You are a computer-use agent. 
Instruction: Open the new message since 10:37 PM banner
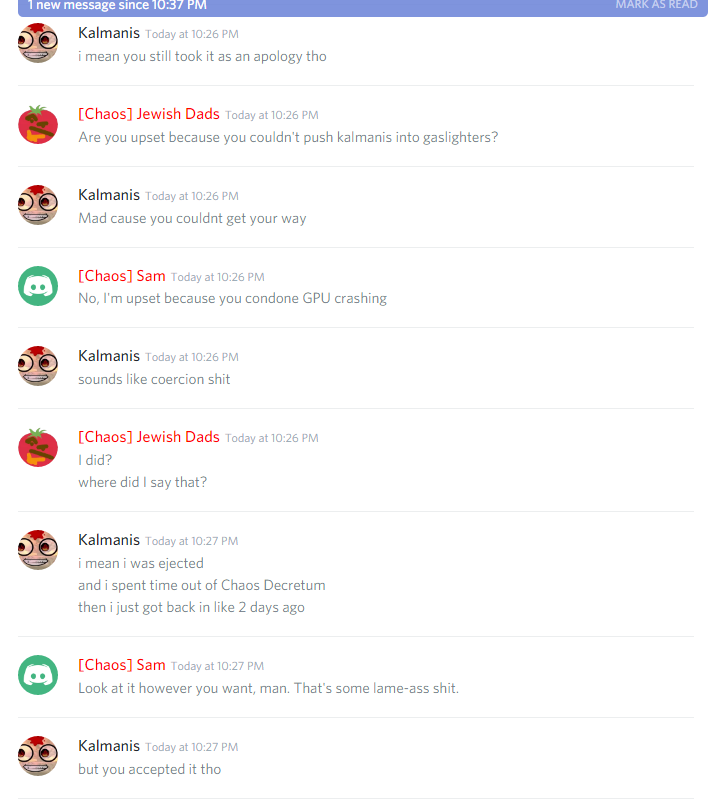click(362, 7)
